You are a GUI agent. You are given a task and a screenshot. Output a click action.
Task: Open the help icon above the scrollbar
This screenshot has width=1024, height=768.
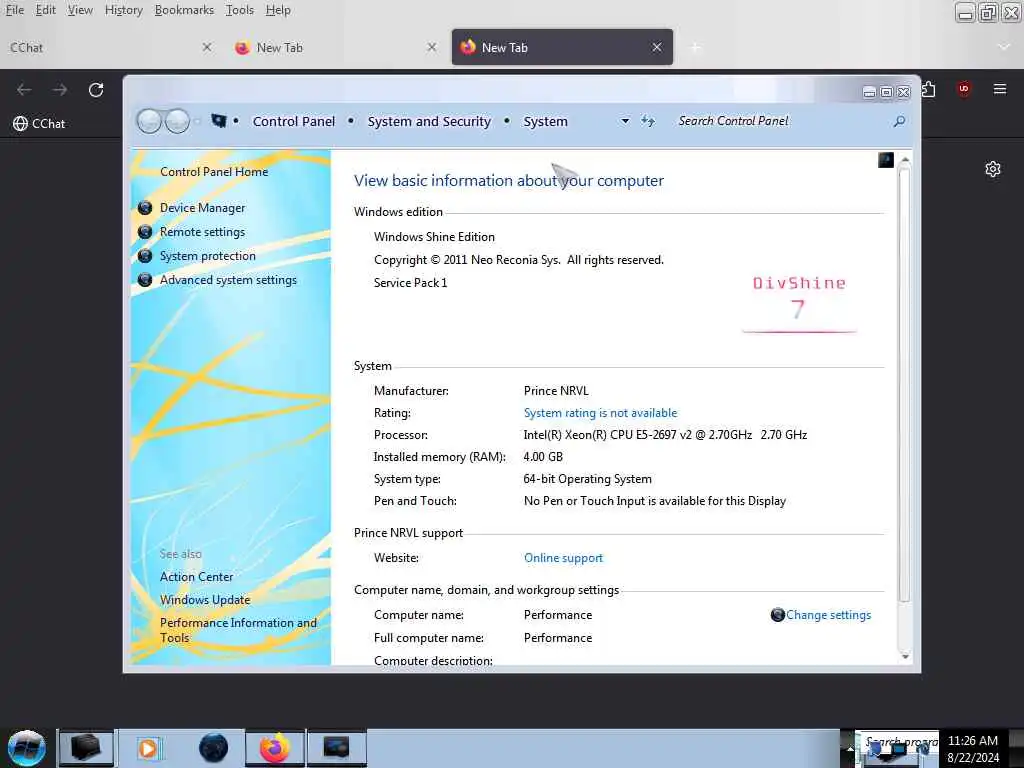886,160
